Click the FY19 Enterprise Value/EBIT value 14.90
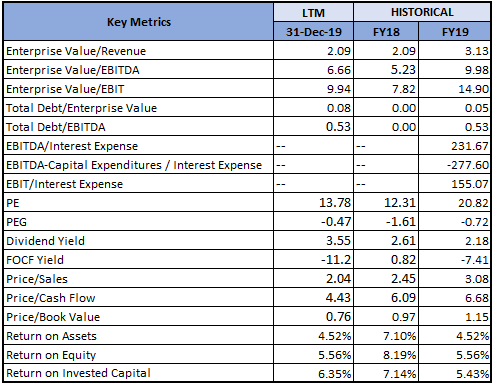 [473, 89]
